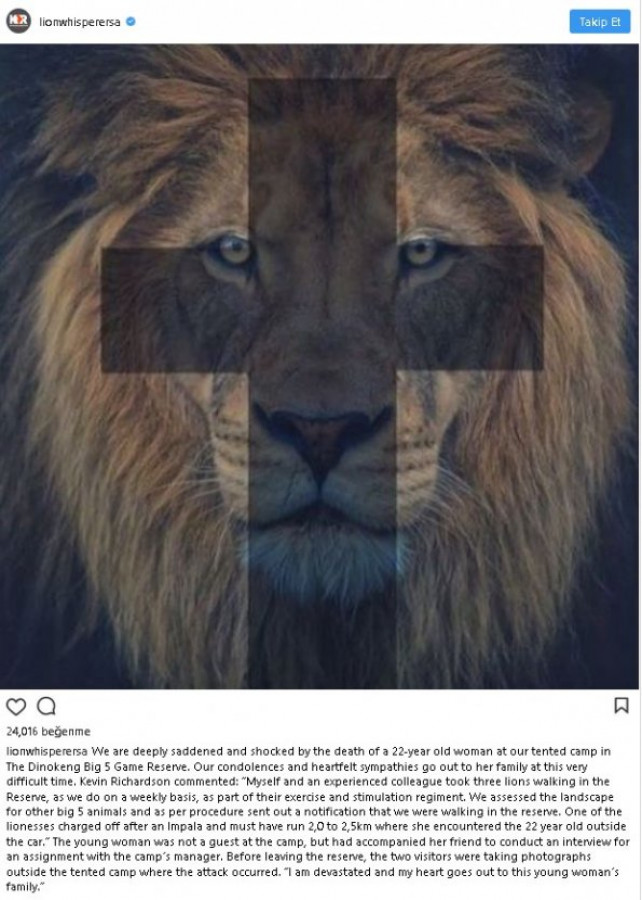This screenshot has width=642, height=900.
Task: View likes list via 24,016 beğenme
Action: tap(48, 731)
